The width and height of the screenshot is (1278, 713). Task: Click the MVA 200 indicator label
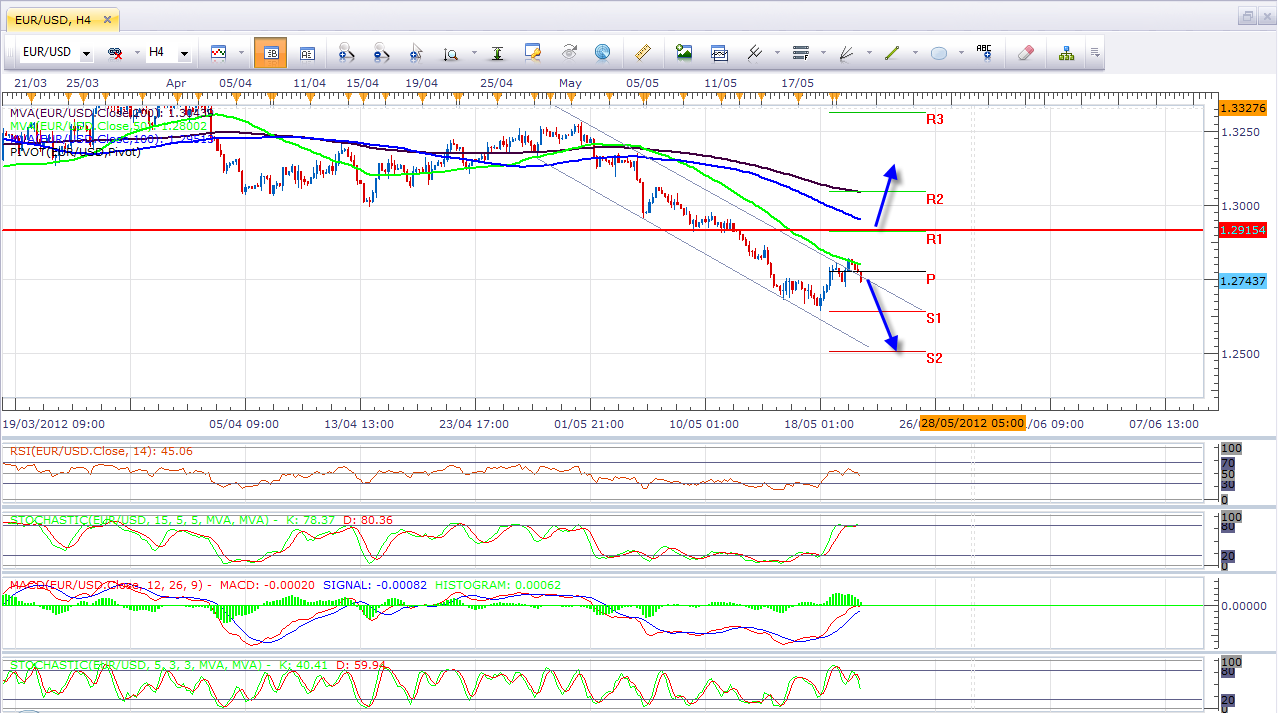110,112
